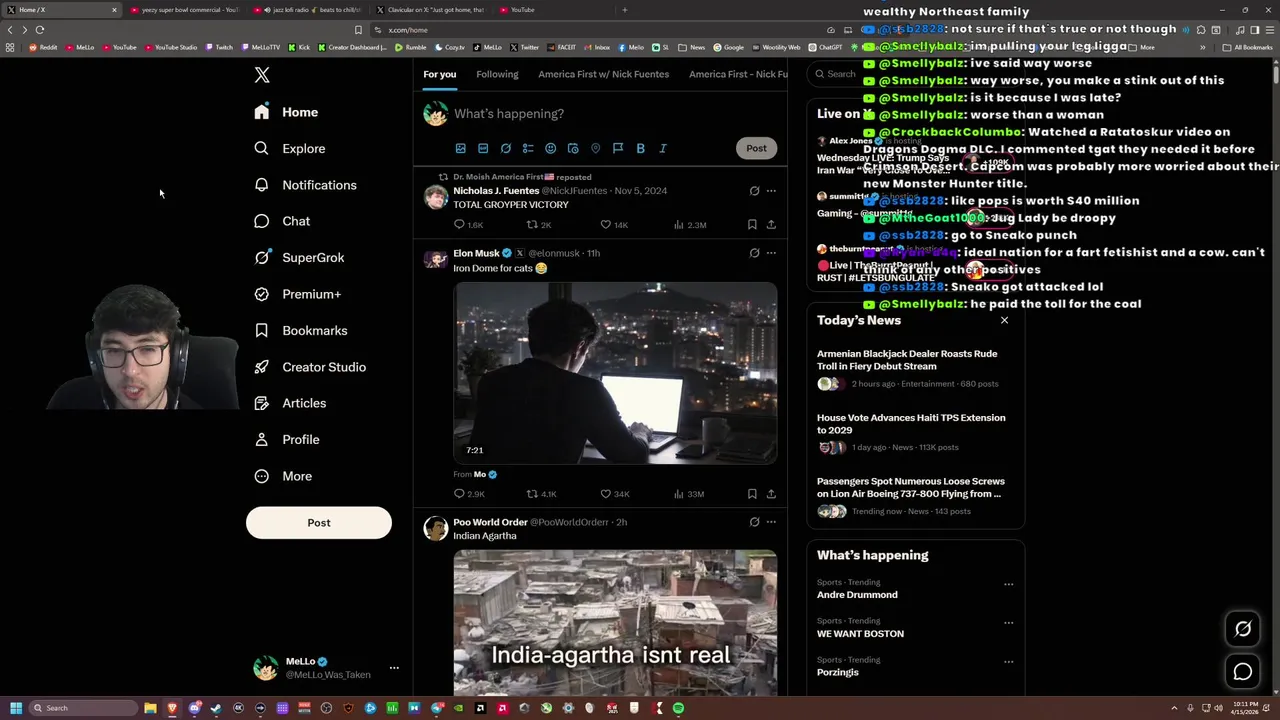Reply to TOTAL GROYPER VICTORY post
The height and width of the screenshot is (720, 1280).
[468, 225]
